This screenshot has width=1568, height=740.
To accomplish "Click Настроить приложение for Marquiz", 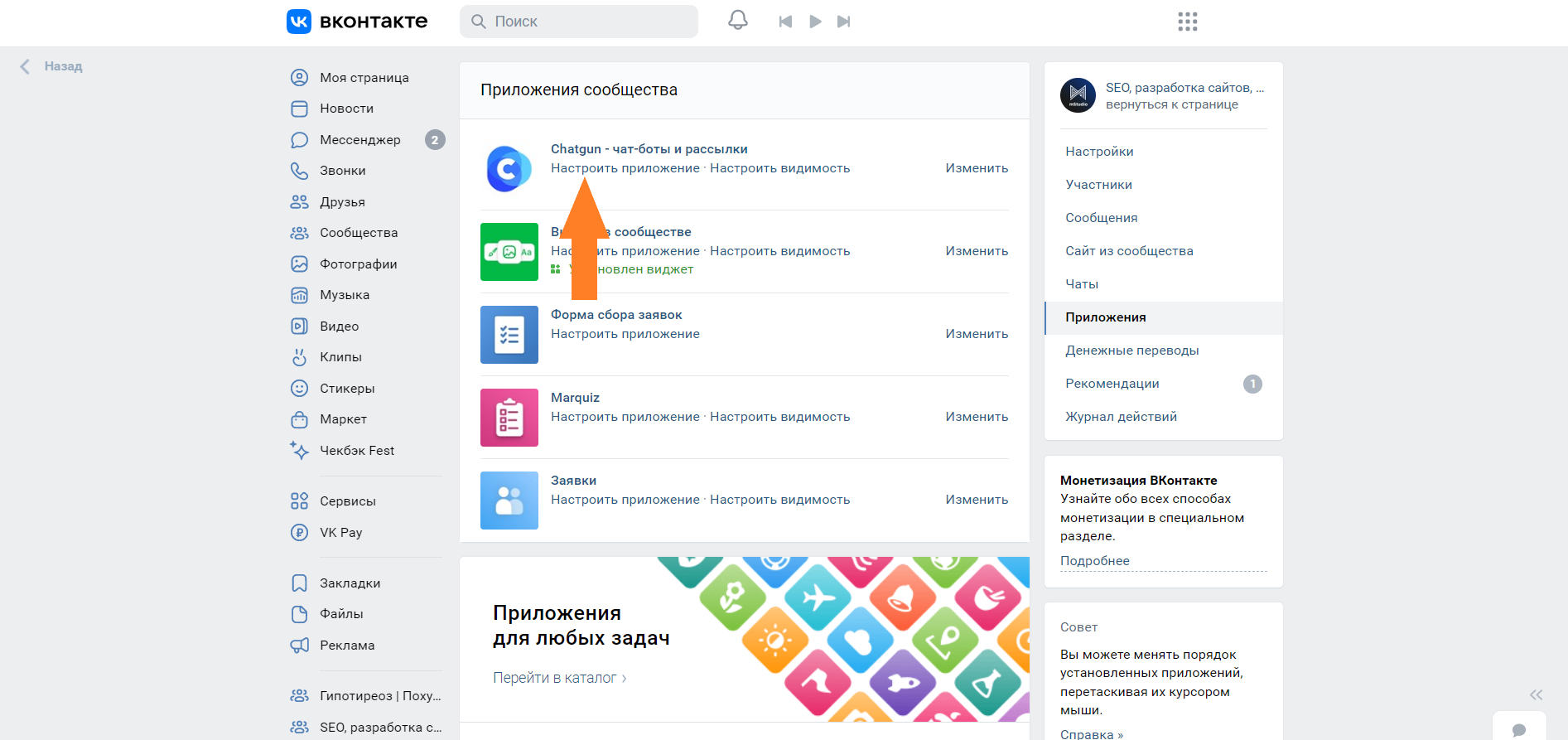I will coord(625,417).
